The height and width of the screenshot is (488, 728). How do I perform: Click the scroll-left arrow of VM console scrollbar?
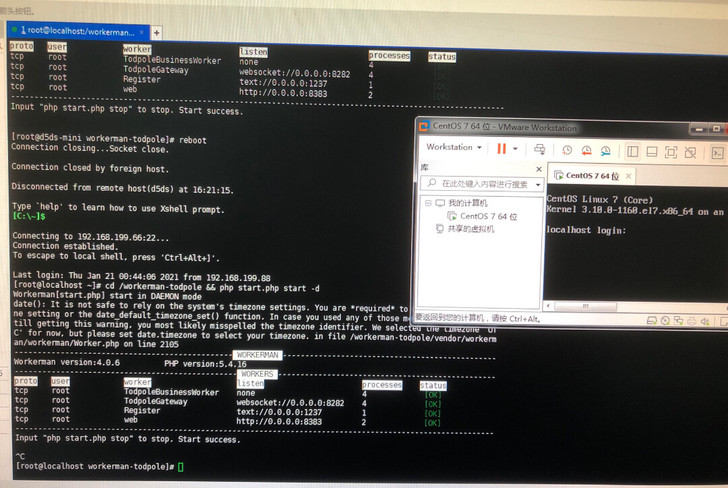pos(548,306)
